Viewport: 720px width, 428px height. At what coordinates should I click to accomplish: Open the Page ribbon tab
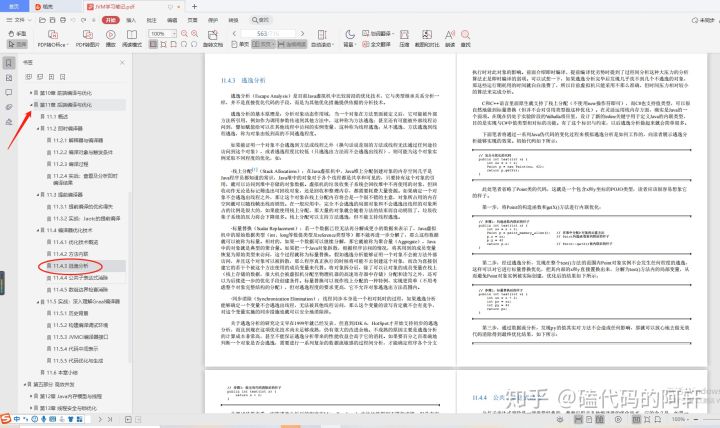[x=192, y=20]
